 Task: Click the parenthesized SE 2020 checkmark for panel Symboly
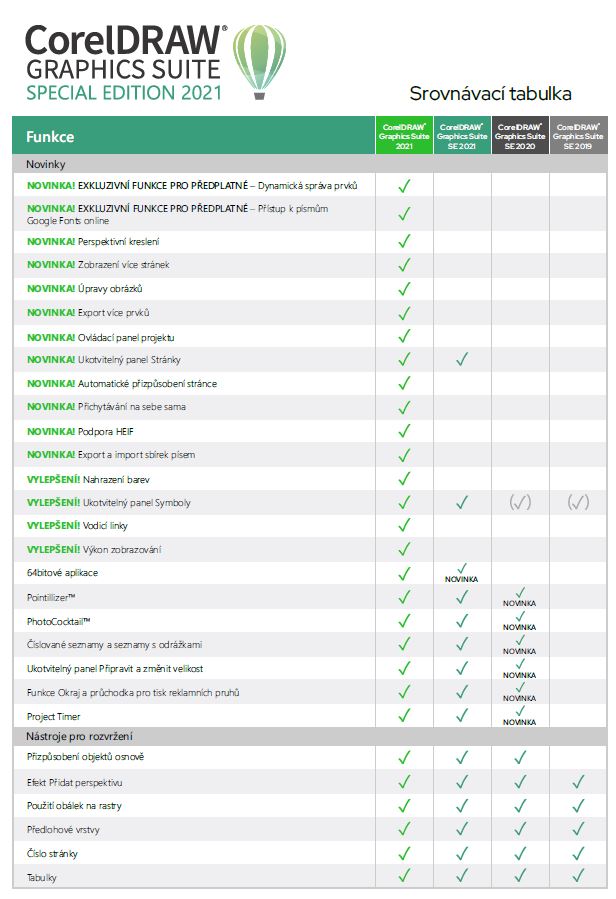(x=520, y=503)
